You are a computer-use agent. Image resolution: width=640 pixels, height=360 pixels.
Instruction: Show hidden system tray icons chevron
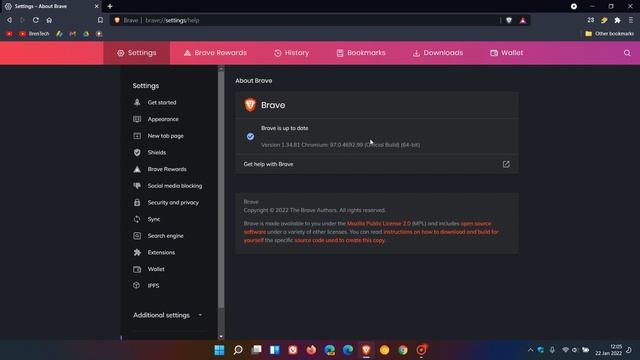click(x=530, y=350)
